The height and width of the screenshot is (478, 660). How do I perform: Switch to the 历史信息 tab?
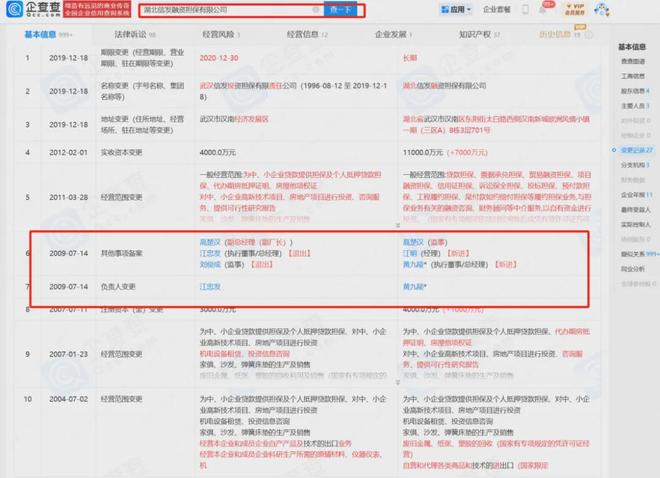[x=555, y=35]
